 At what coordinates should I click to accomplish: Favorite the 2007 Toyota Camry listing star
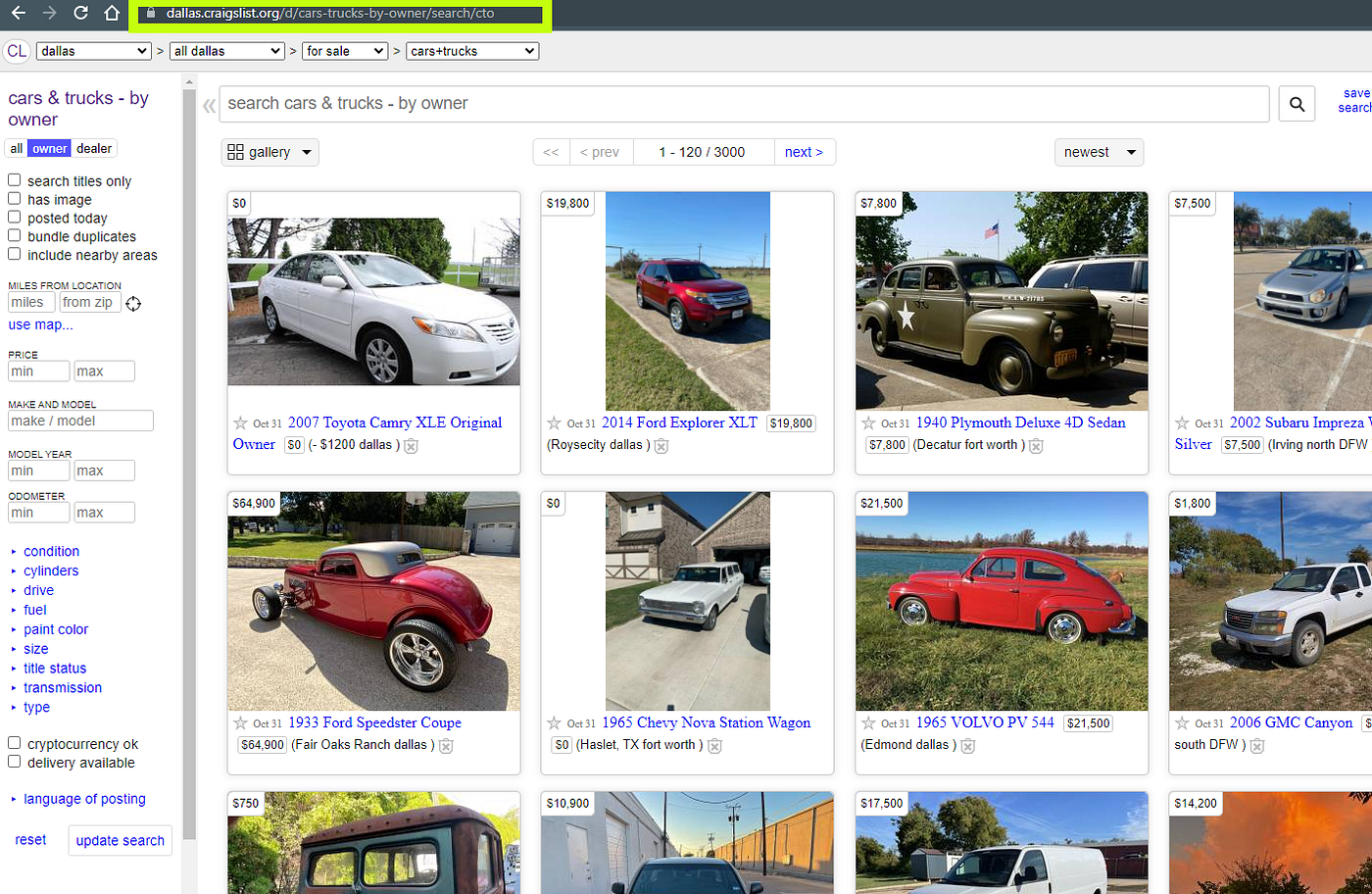point(240,423)
